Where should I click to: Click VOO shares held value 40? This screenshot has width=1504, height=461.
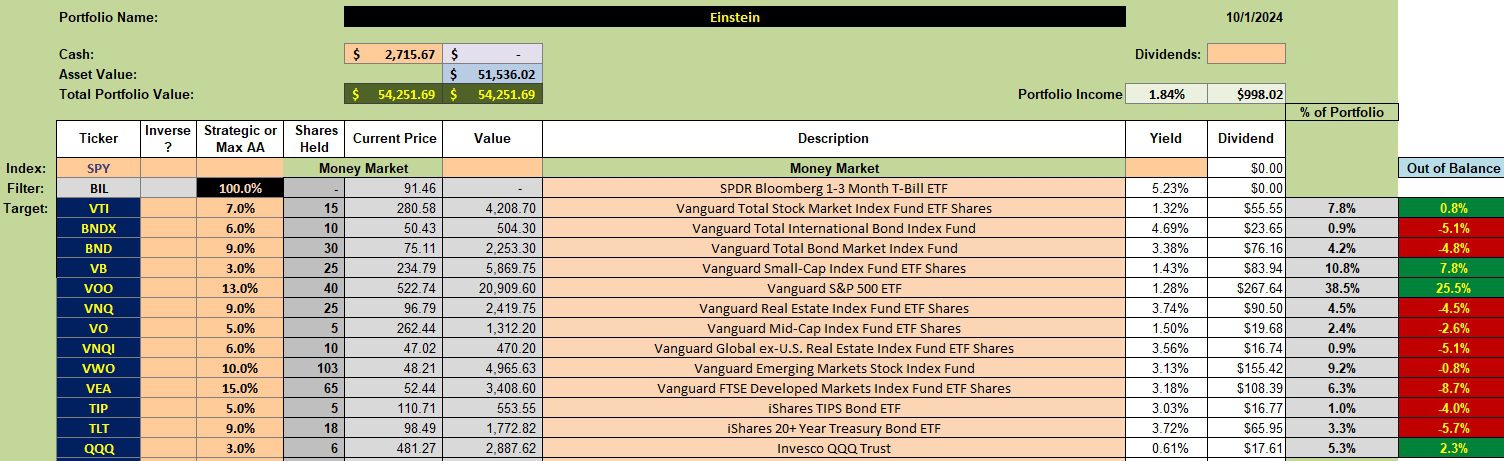pyautogui.click(x=313, y=288)
